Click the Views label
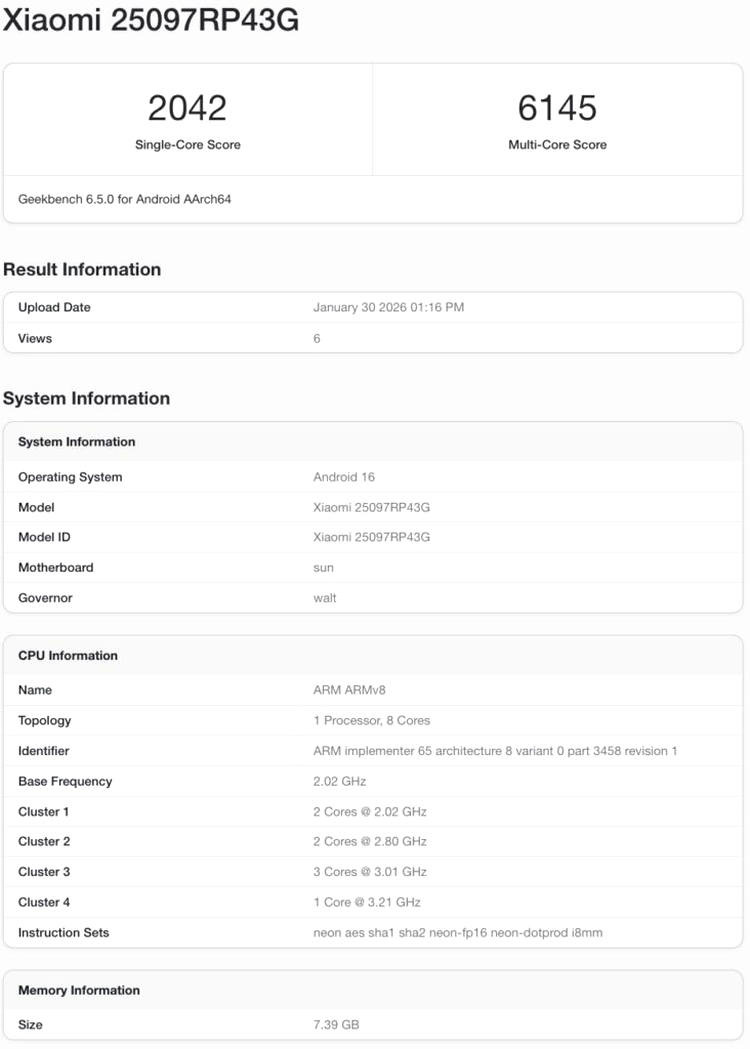The width and height of the screenshot is (750, 1049). tap(35, 339)
